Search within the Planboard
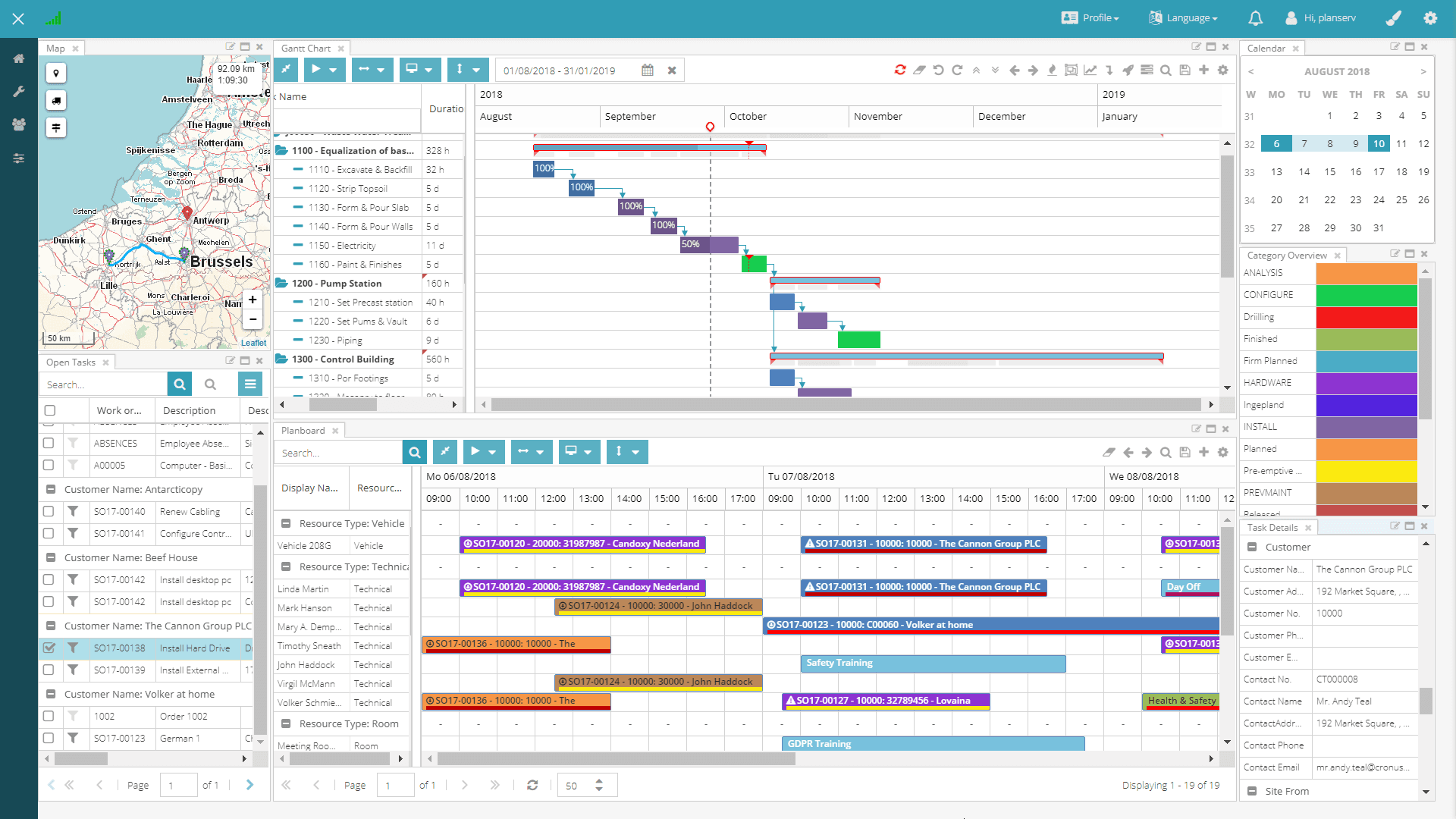 (x=415, y=452)
